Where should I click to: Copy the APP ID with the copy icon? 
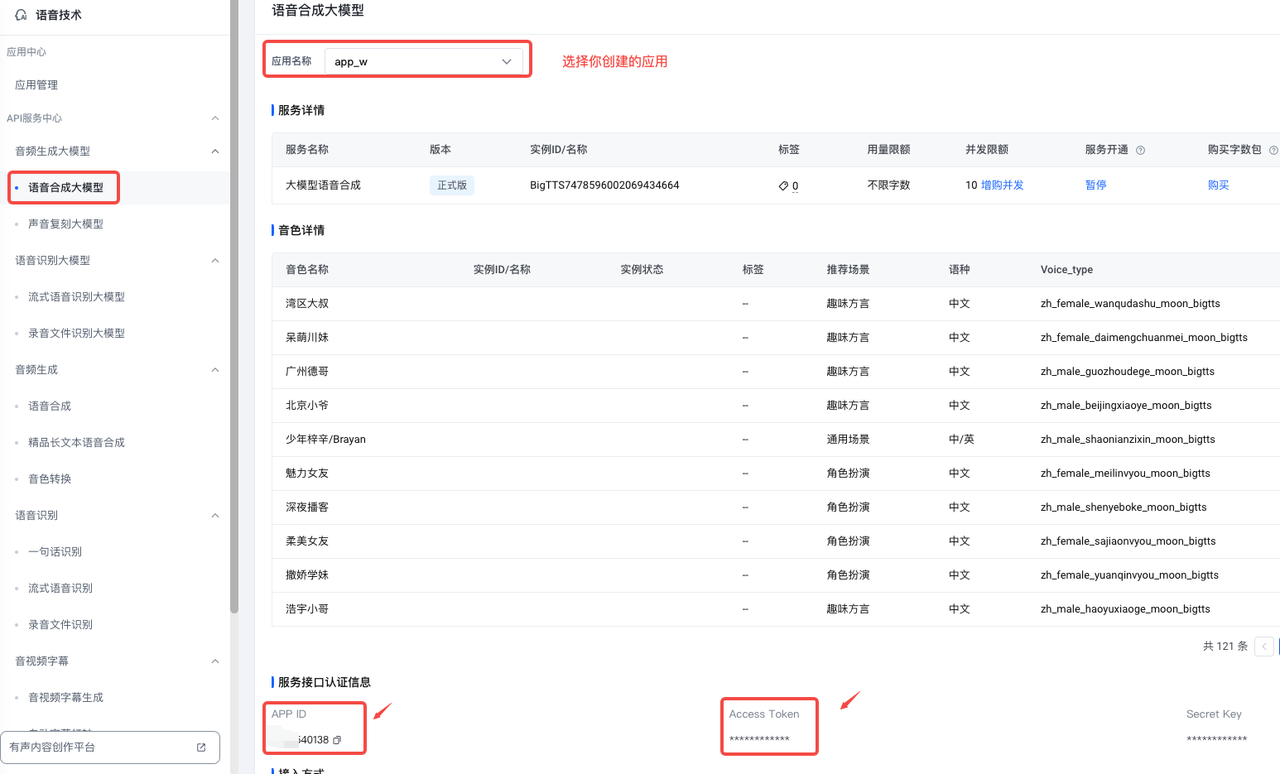[x=337, y=740]
